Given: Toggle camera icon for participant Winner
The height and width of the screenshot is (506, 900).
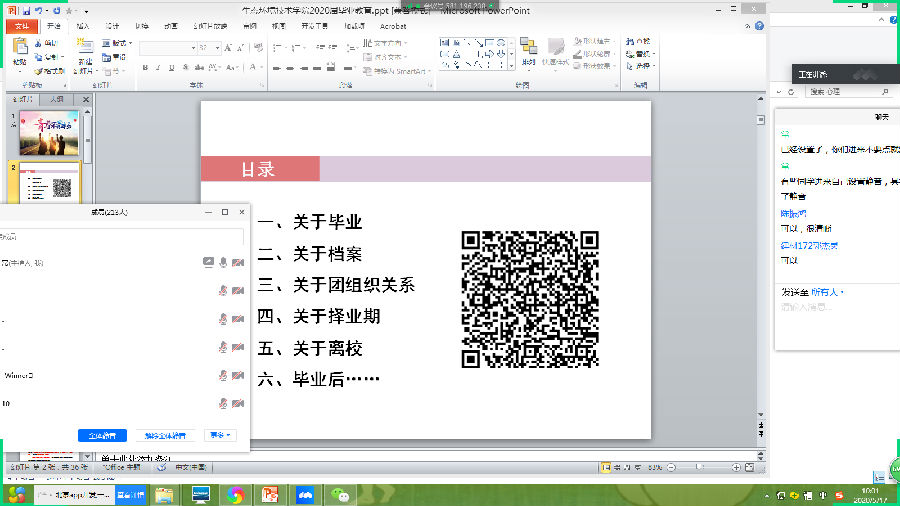Looking at the screenshot, I should (239, 375).
